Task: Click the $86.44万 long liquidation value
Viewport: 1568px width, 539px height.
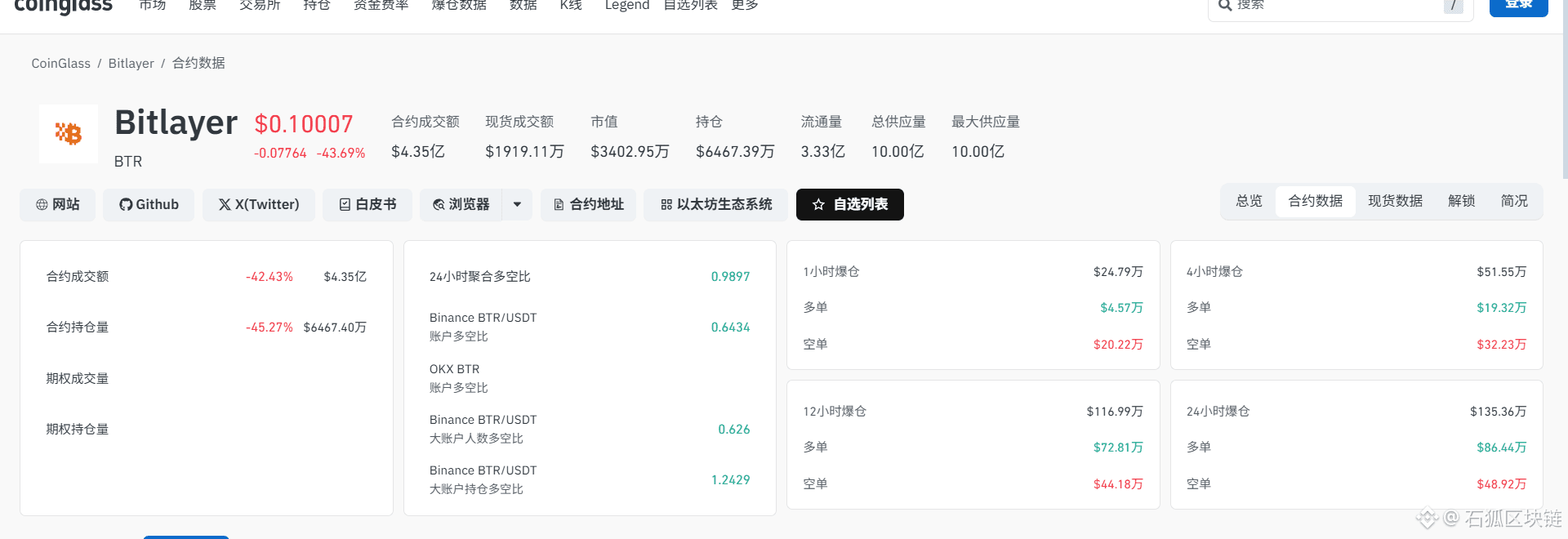Action: coord(1501,448)
